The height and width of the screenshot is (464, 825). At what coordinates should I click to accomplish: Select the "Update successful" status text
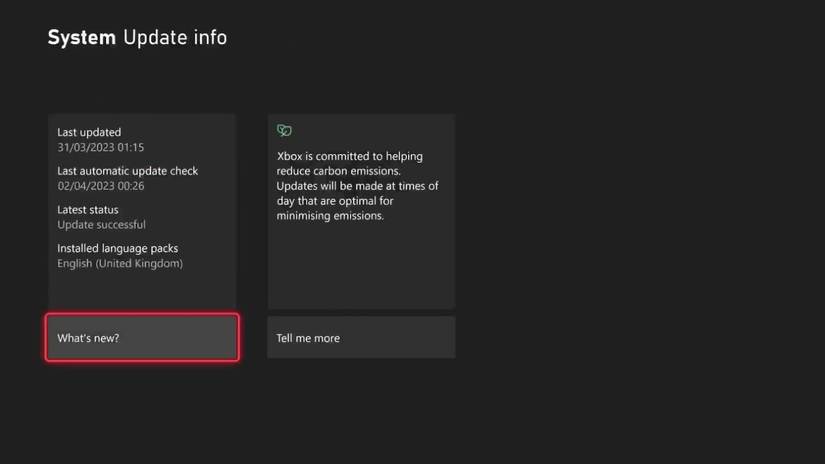101,225
